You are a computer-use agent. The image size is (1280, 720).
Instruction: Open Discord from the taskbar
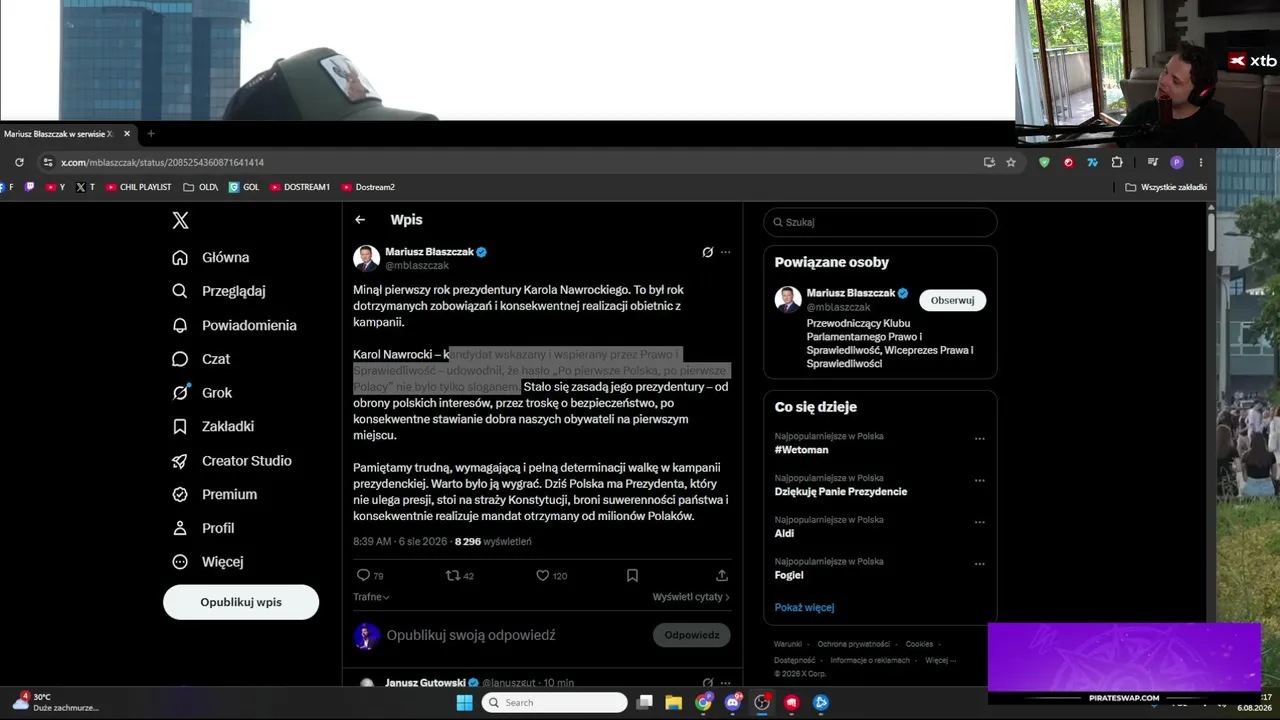tap(733, 702)
